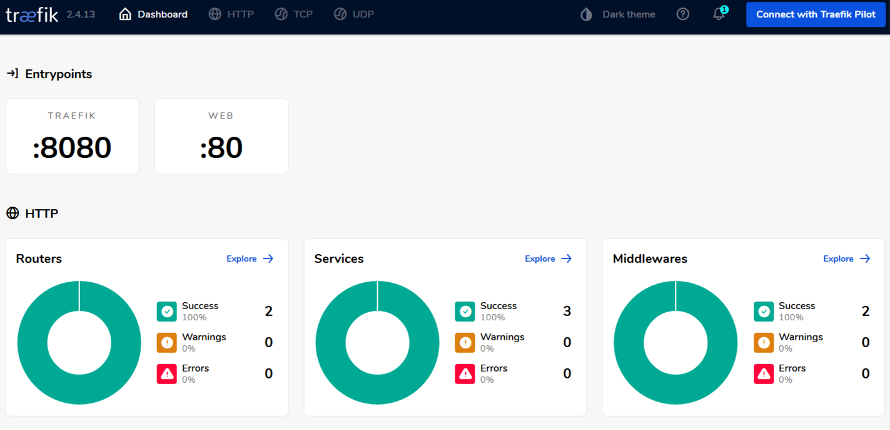Image resolution: width=890 pixels, height=430 pixels.
Task: Click the Middlewares Warnings exclamation icon
Action: click(764, 343)
